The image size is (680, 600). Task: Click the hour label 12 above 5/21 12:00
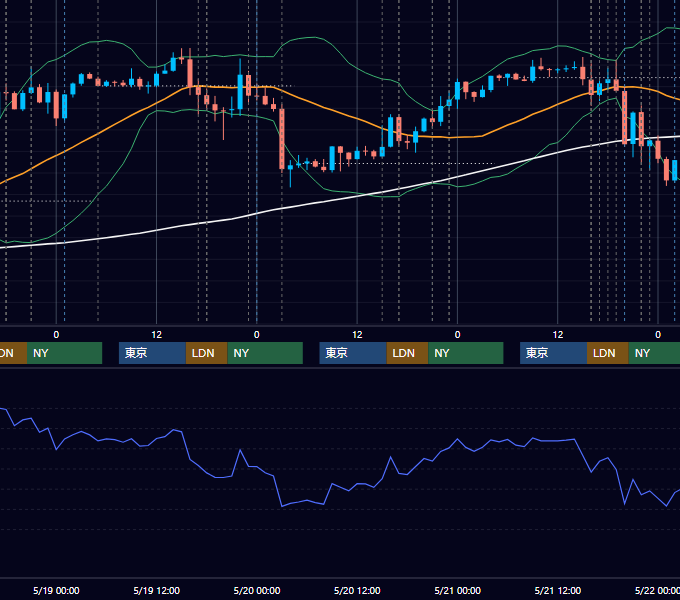pyautogui.click(x=558, y=335)
